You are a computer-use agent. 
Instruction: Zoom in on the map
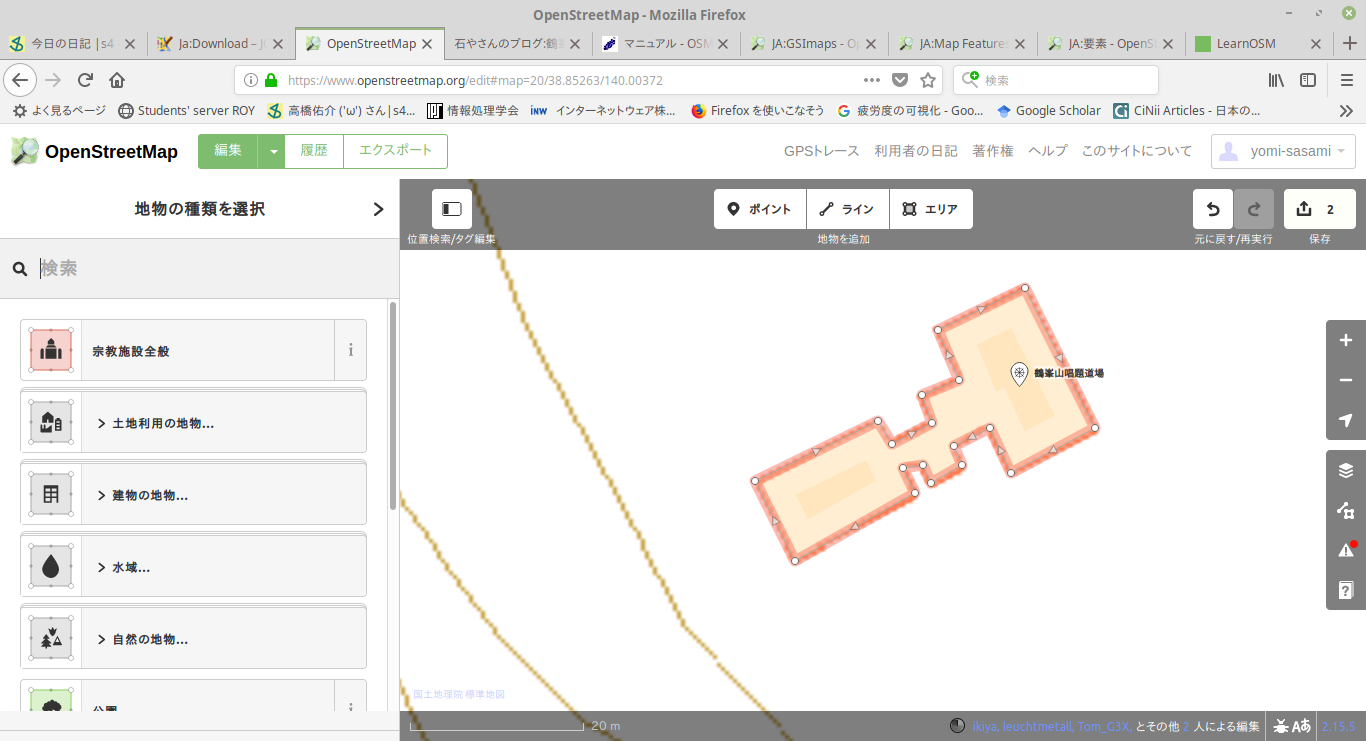1345,341
